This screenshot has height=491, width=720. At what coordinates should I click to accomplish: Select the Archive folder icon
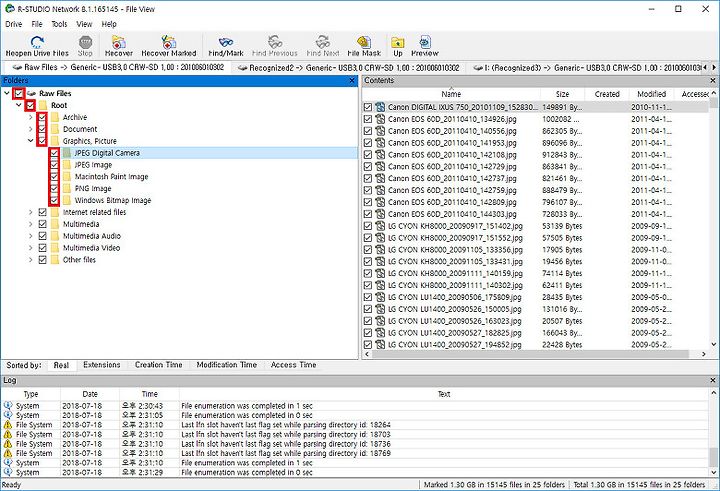[x=55, y=117]
